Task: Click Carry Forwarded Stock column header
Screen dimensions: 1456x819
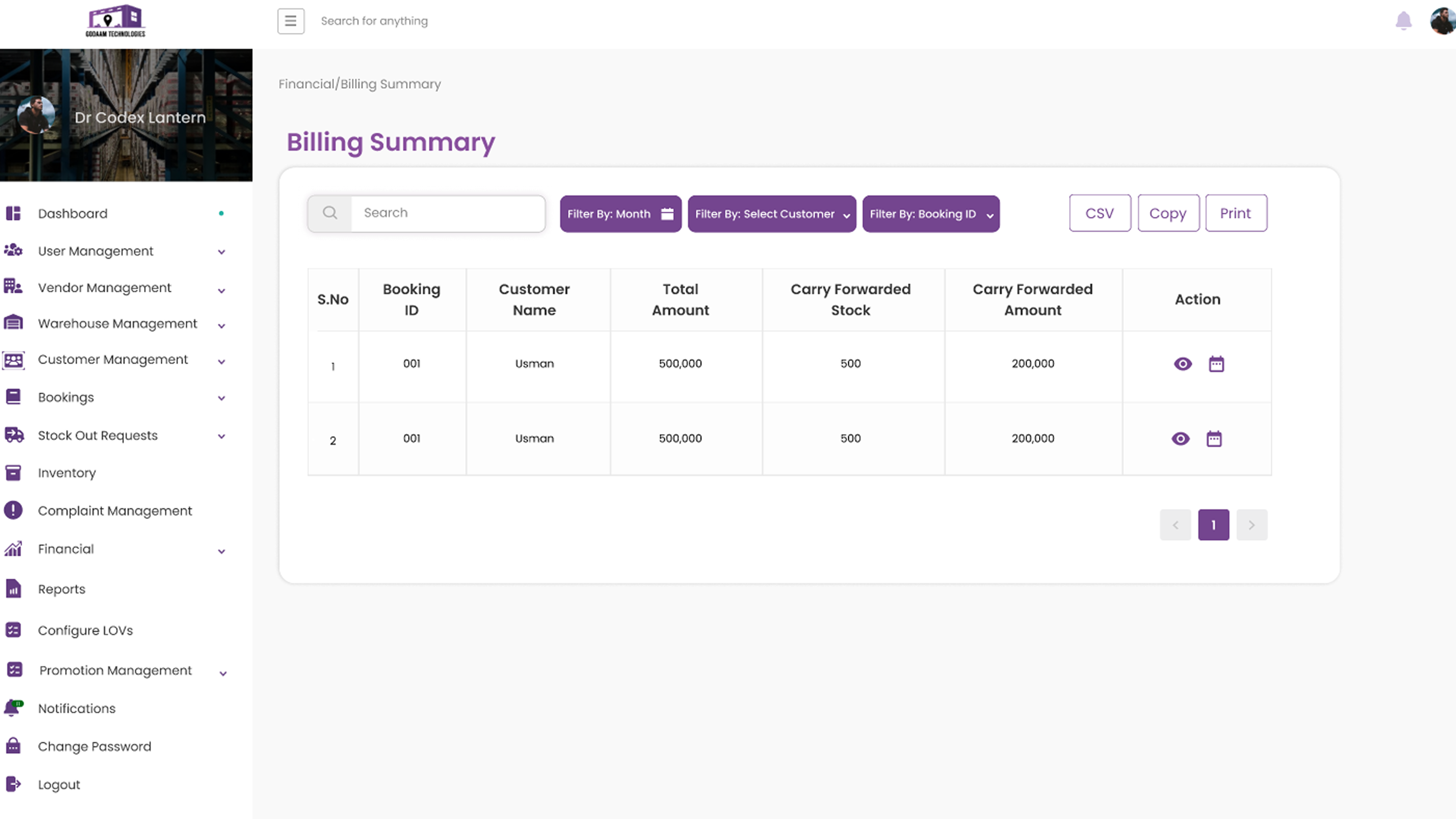Action: pyautogui.click(x=850, y=300)
